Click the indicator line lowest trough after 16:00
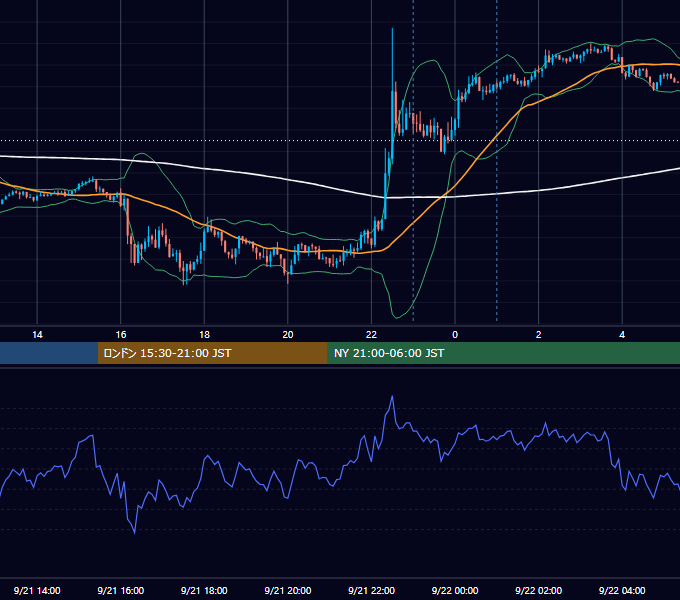The height and width of the screenshot is (600, 680). point(134,533)
